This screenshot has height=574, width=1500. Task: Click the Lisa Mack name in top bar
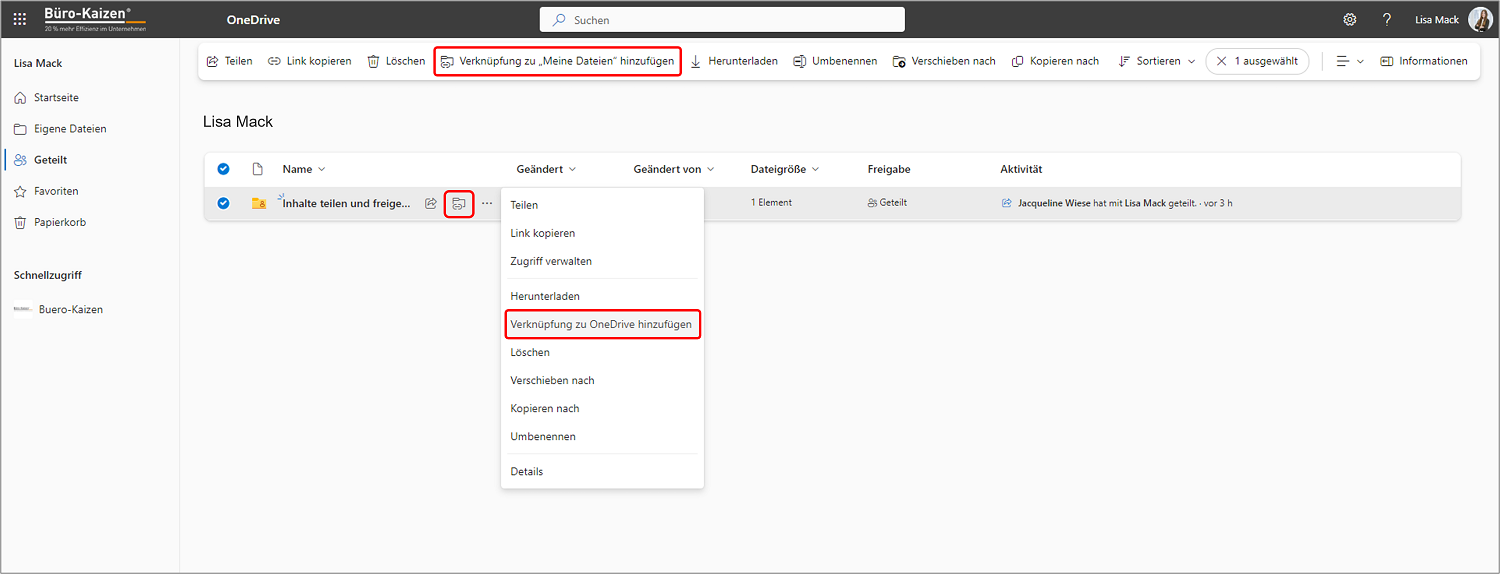coord(1437,20)
